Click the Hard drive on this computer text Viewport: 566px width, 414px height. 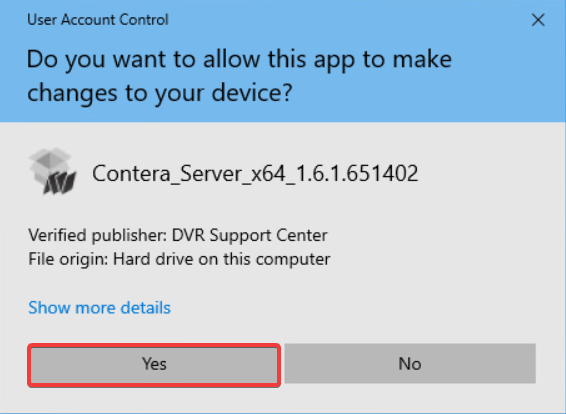pos(222,259)
